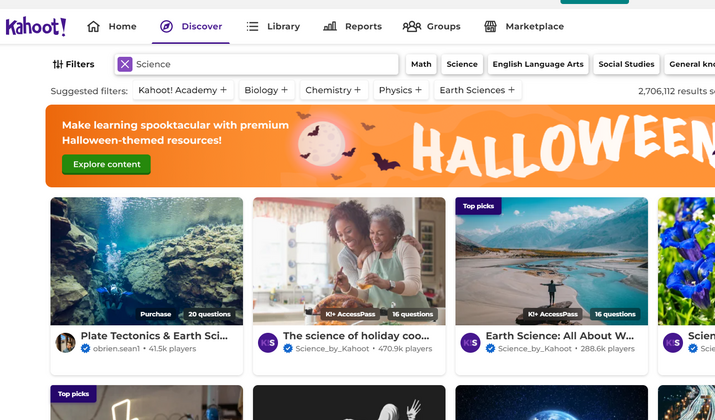
Task: Click Top picks tag on Earth Science card
Action: [478, 206]
